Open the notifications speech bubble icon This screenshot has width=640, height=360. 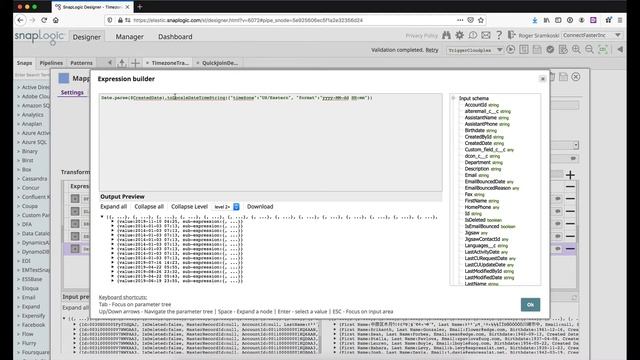point(473,36)
